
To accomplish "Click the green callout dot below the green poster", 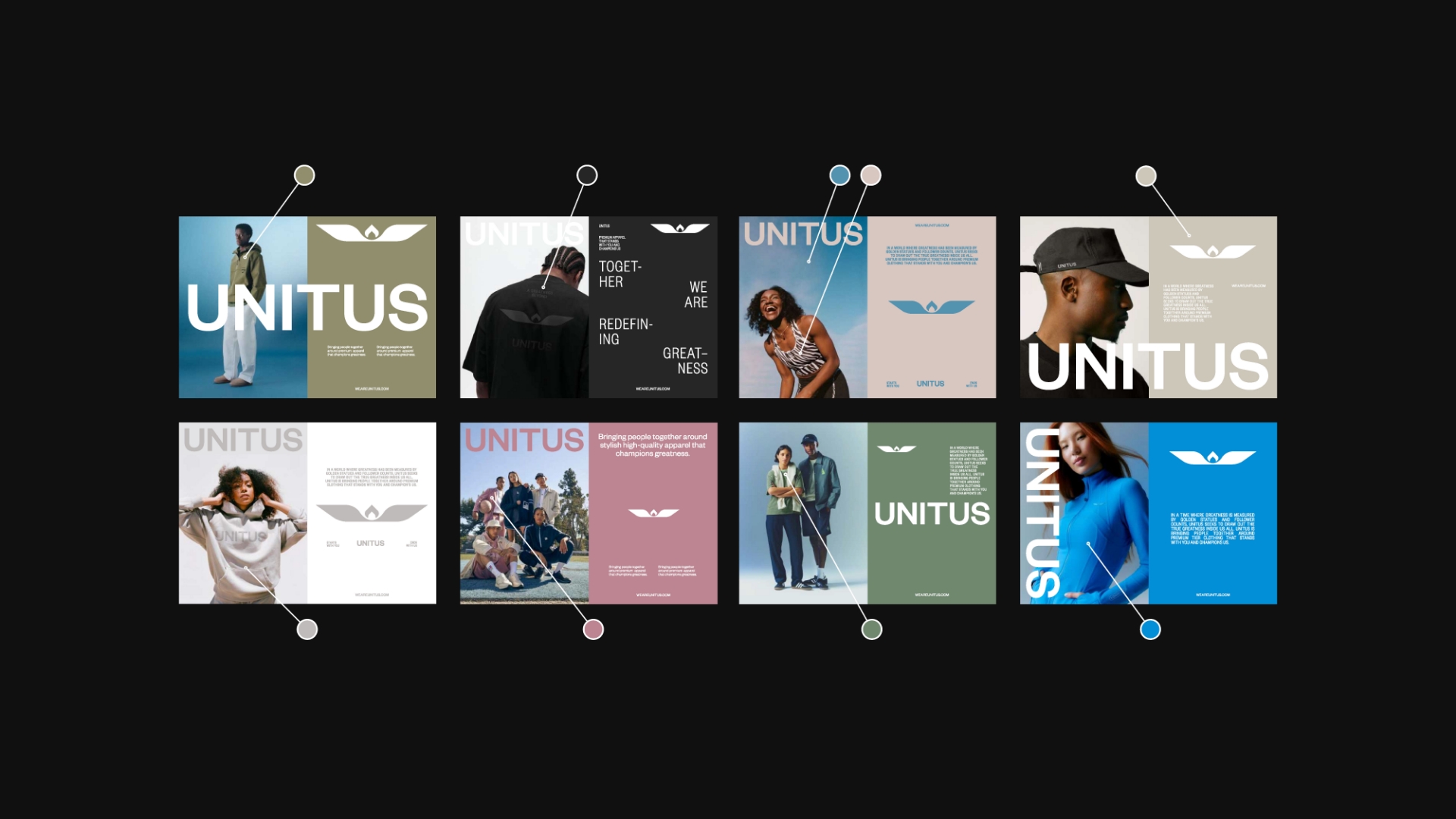I will click(x=872, y=629).
